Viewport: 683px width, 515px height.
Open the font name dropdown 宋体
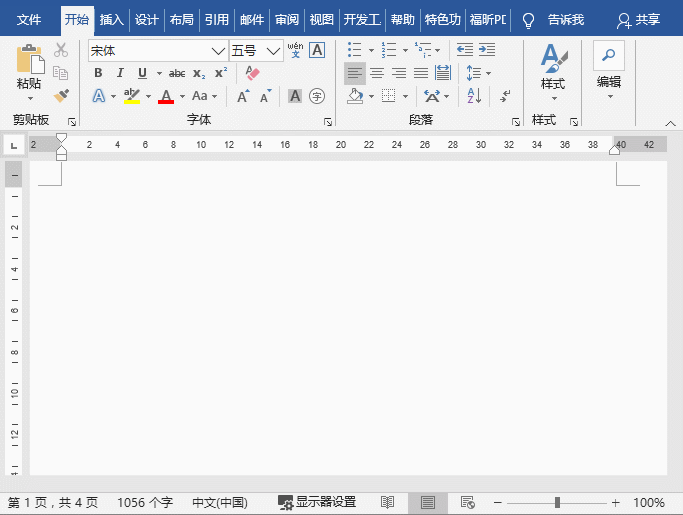pyautogui.click(x=157, y=50)
